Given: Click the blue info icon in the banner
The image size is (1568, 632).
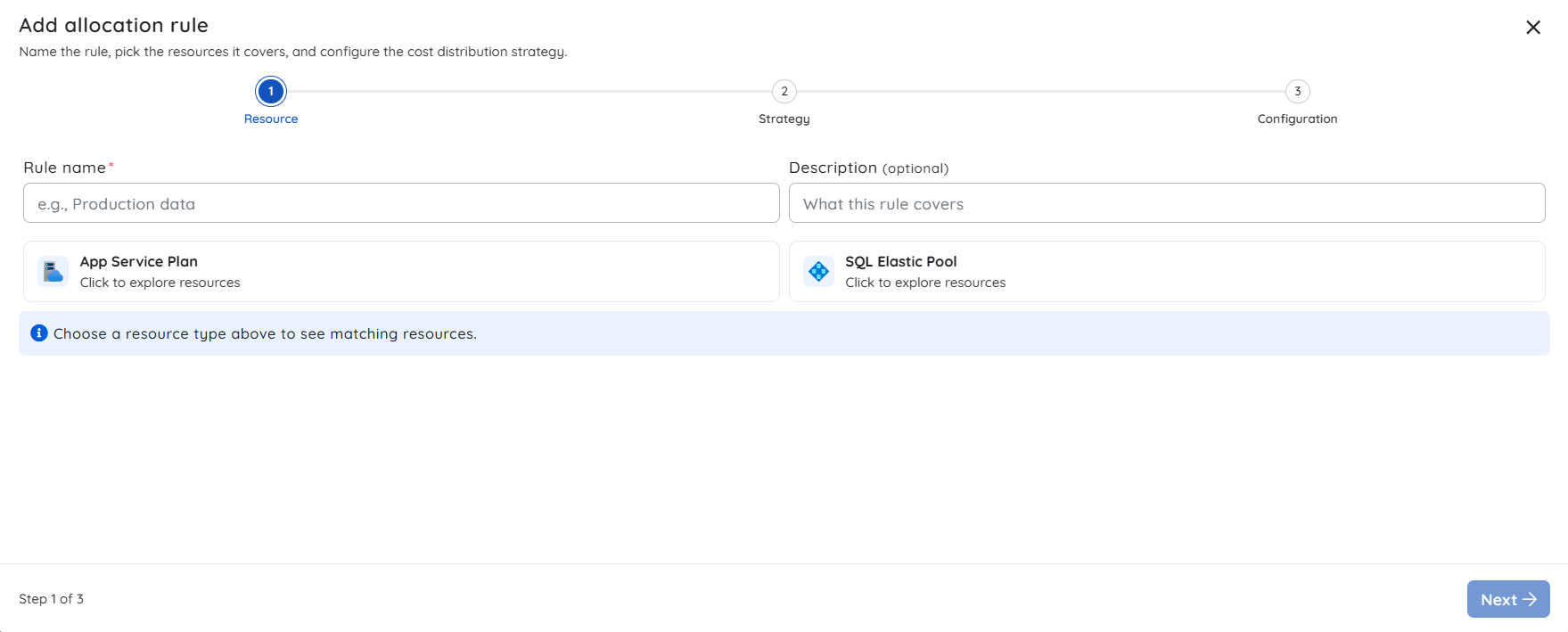Looking at the screenshot, I should coord(39,333).
